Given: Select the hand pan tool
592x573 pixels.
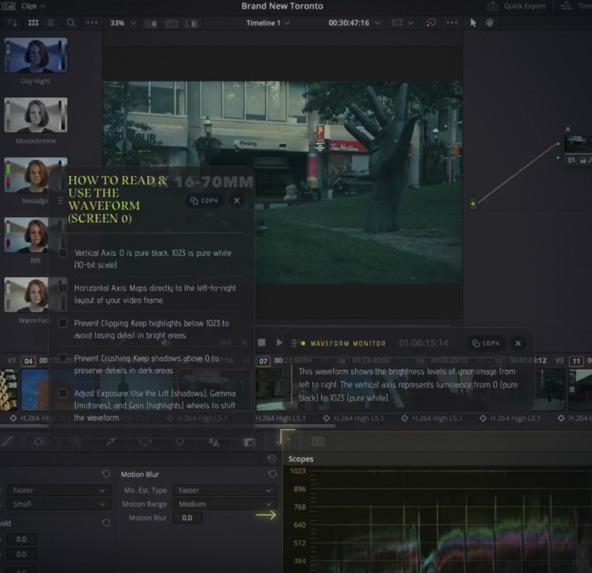Looking at the screenshot, I should tap(489, 23).
